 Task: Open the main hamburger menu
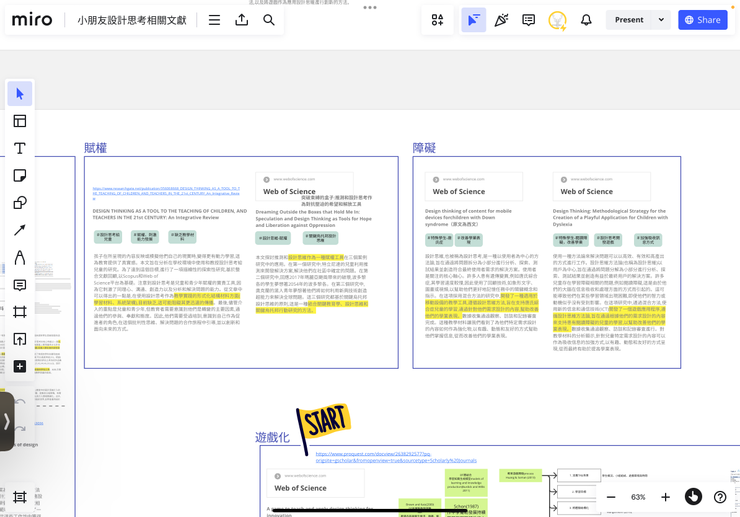tap(214, 20)
